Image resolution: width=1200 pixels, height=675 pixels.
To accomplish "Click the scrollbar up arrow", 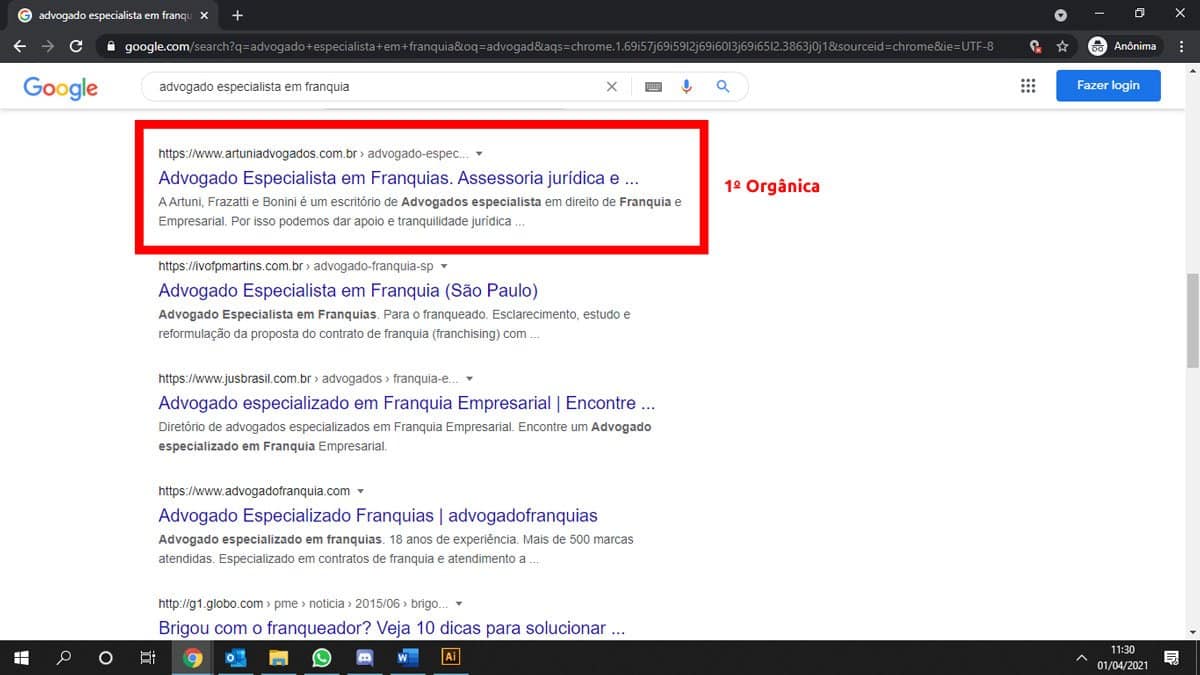I will (1192, 71).
